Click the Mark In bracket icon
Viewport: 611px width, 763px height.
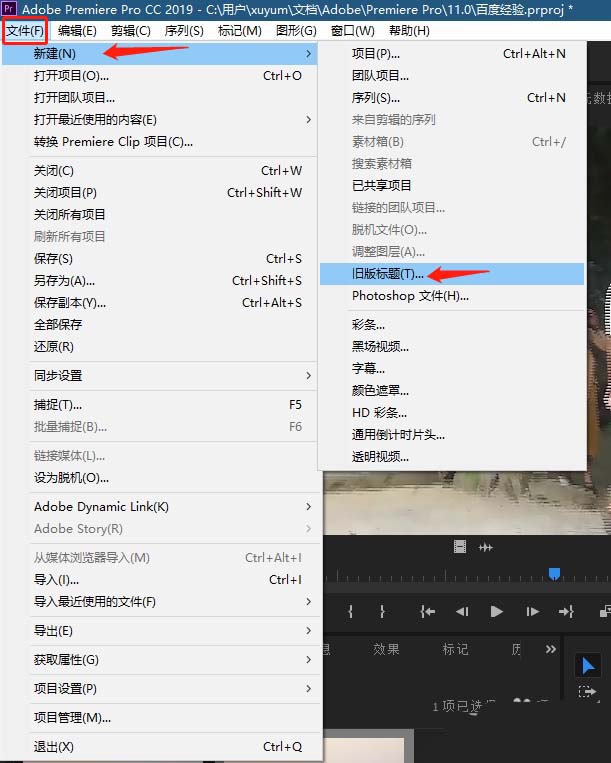[x=351, y=611]
